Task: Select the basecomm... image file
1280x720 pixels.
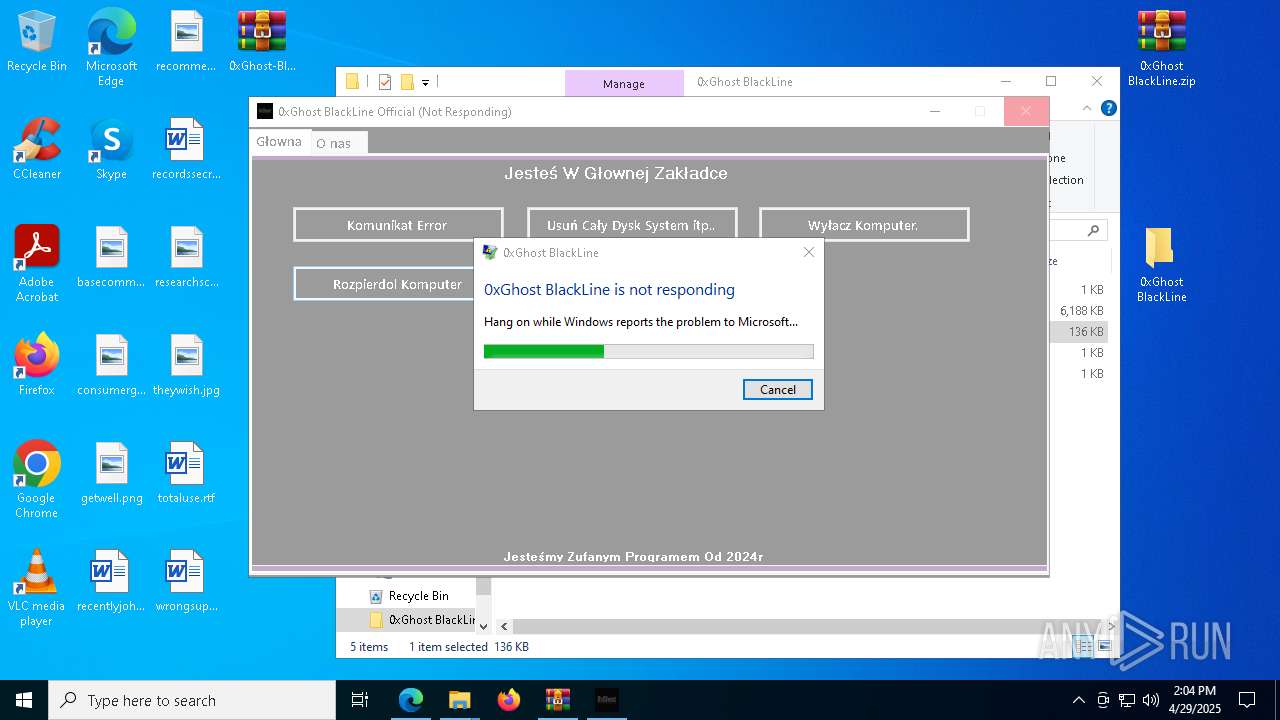Action: pyautogui.click(x=111, y=257)
